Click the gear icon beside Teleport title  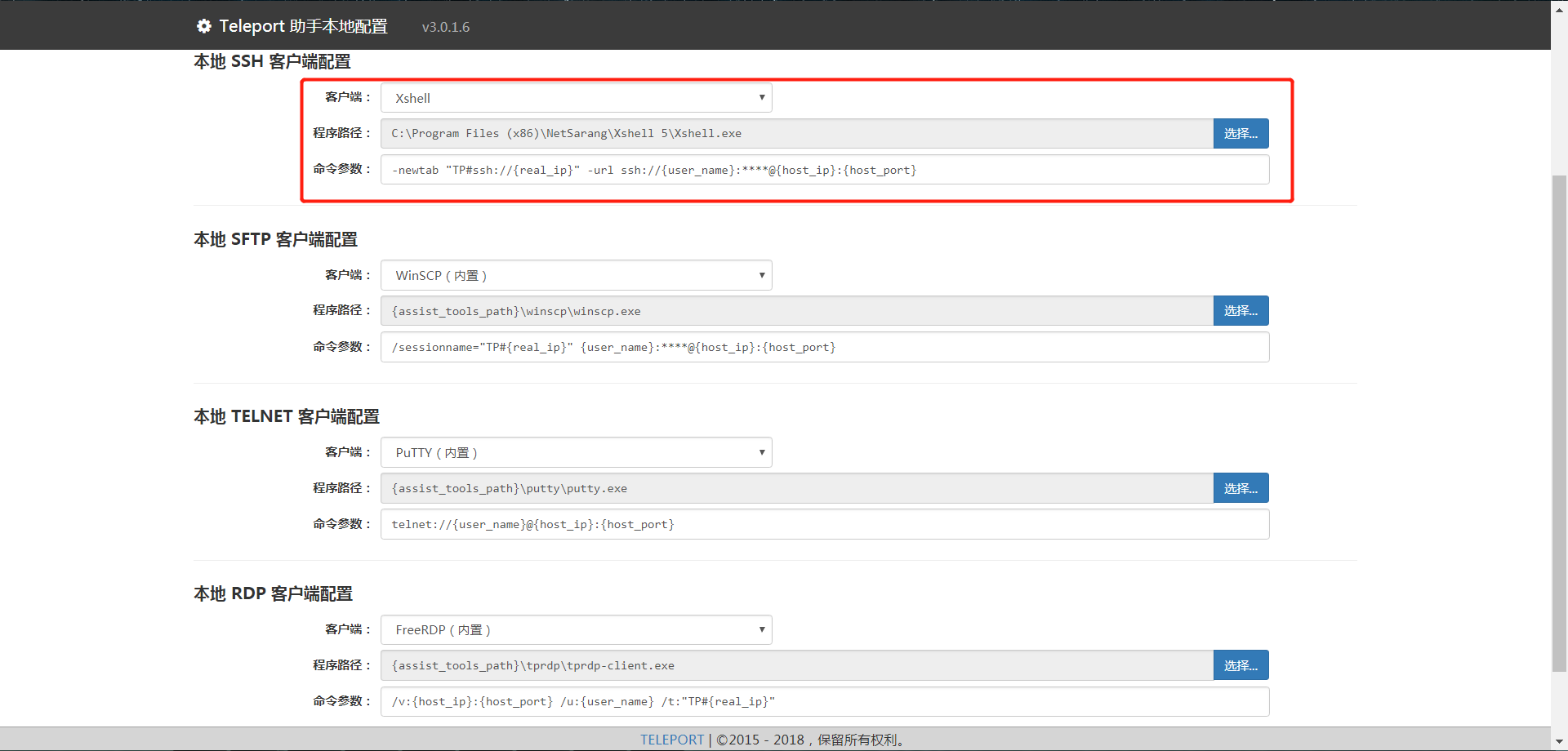click(x=204, y=26)
